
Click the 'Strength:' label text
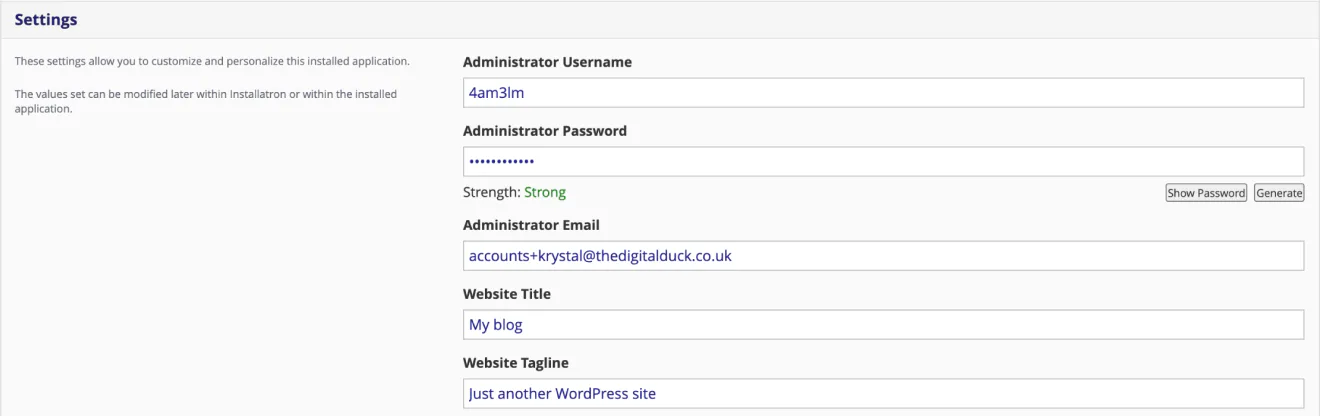[492, 192]
